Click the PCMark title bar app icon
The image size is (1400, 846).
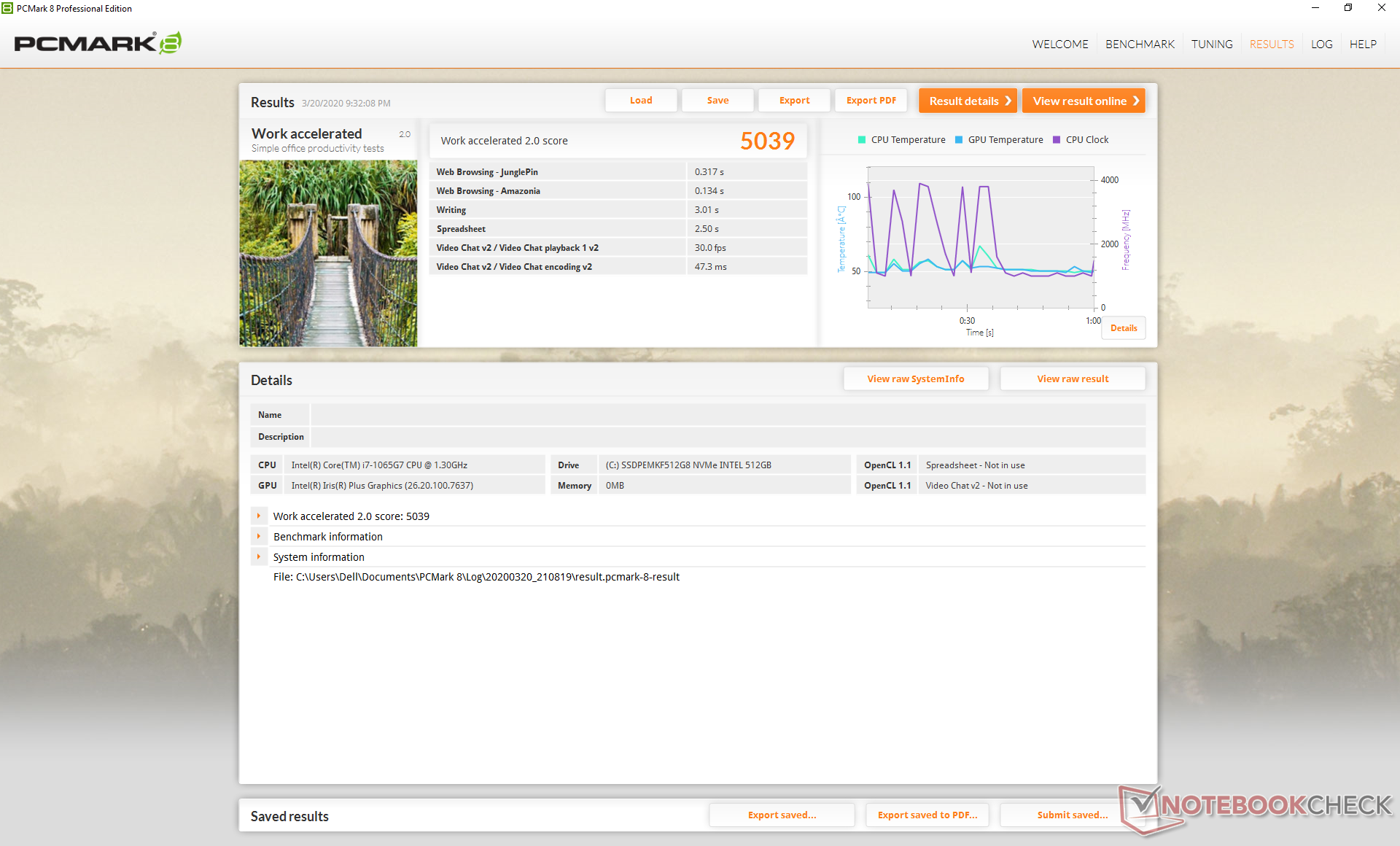tap(7, 8)
